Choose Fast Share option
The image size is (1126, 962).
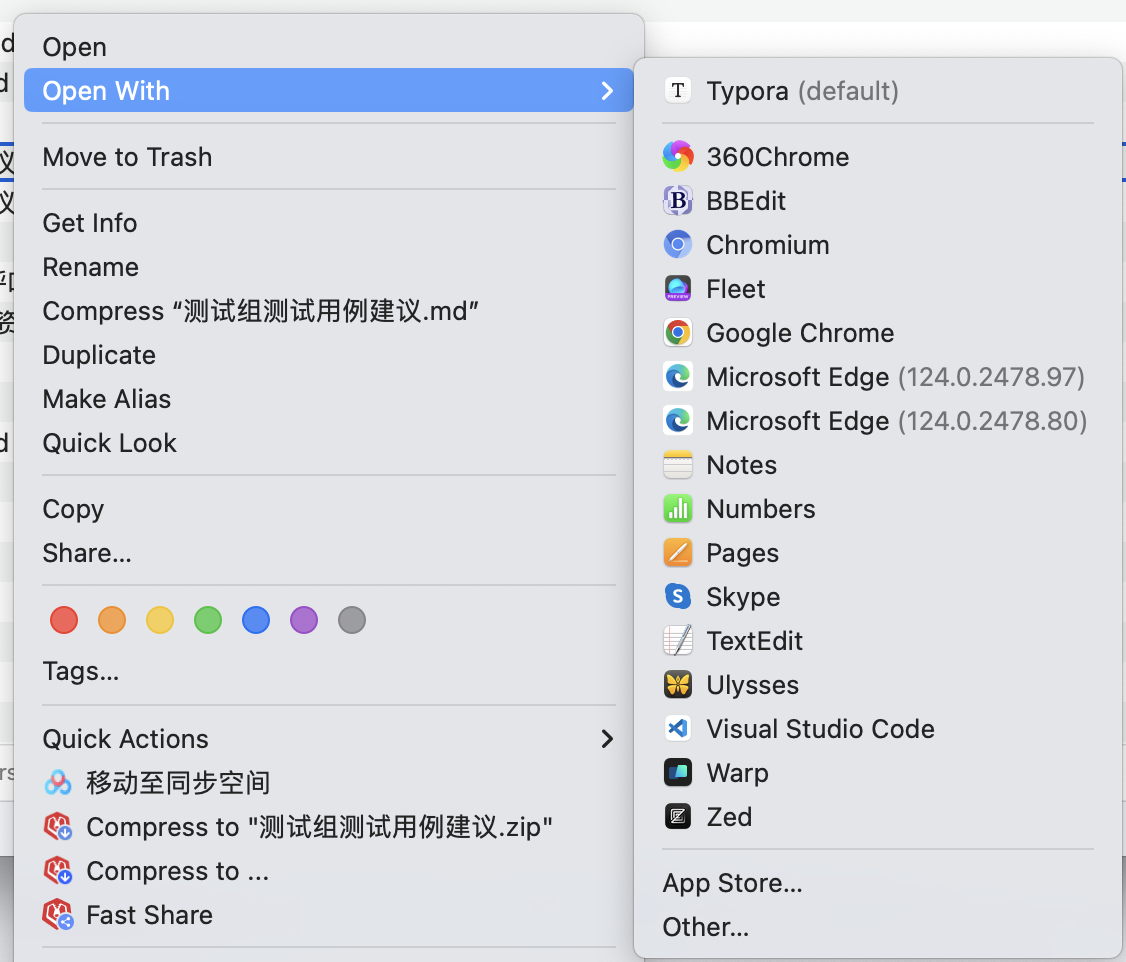(329, 915)
